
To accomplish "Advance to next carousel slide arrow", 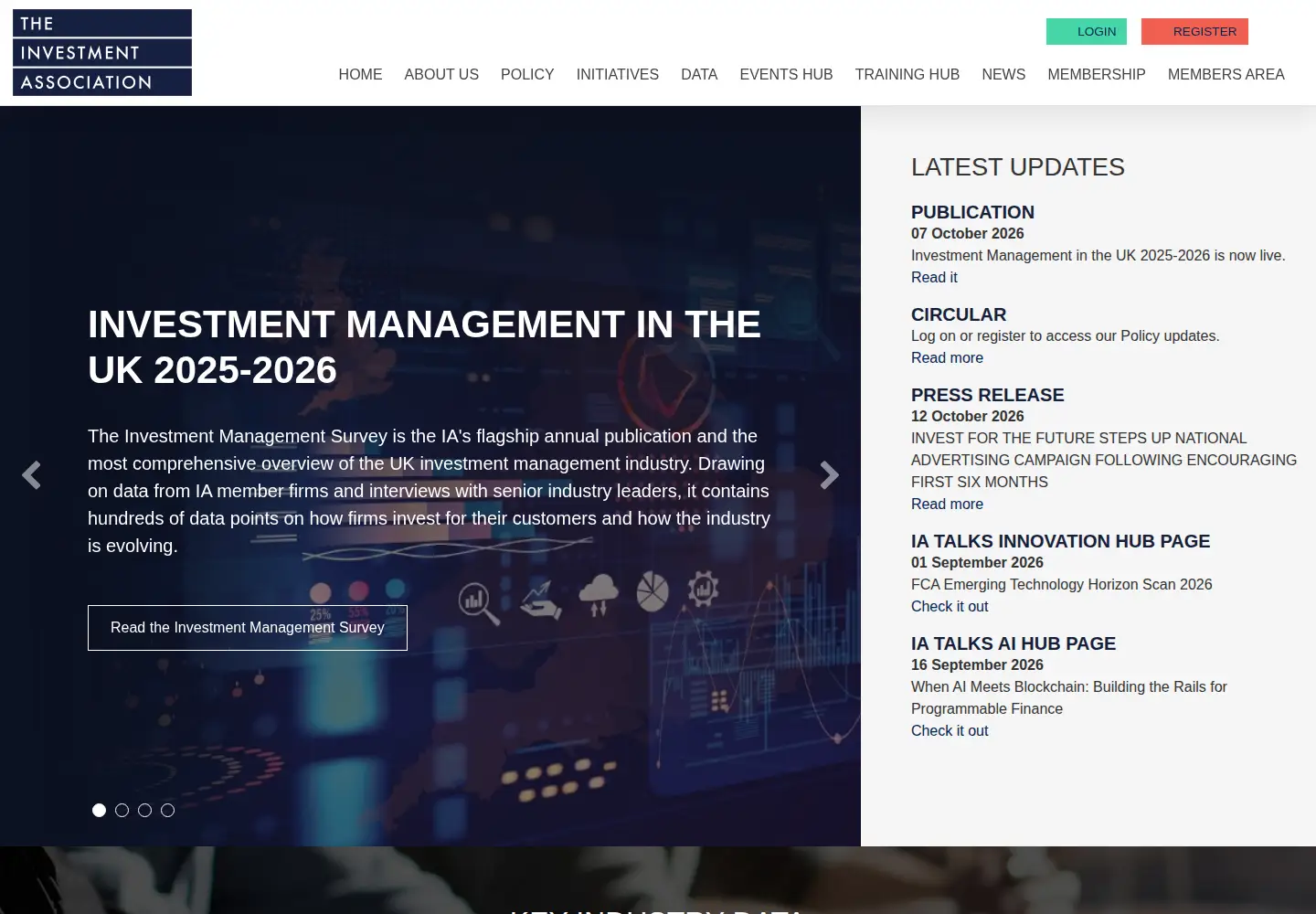I will click(x=829, y=475).
